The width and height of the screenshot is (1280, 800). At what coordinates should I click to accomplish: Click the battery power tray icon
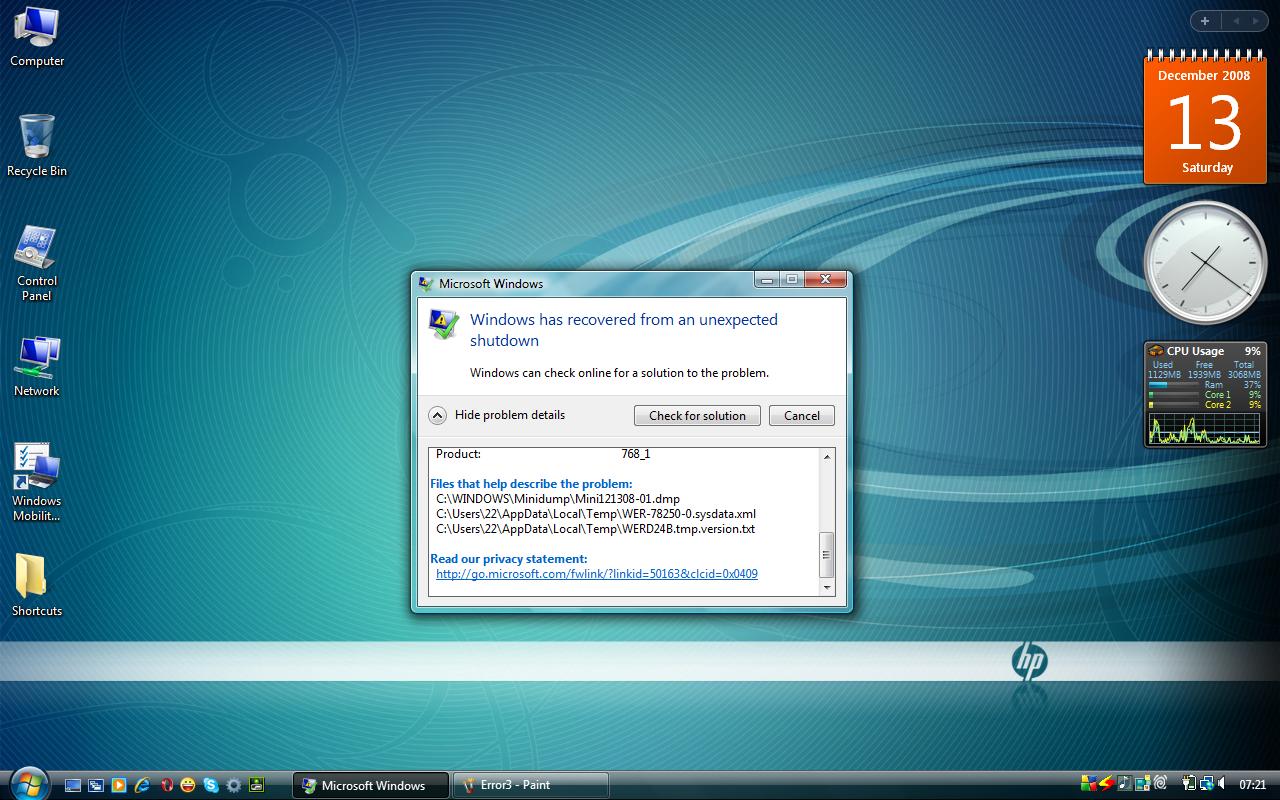tap(1189, 783)
